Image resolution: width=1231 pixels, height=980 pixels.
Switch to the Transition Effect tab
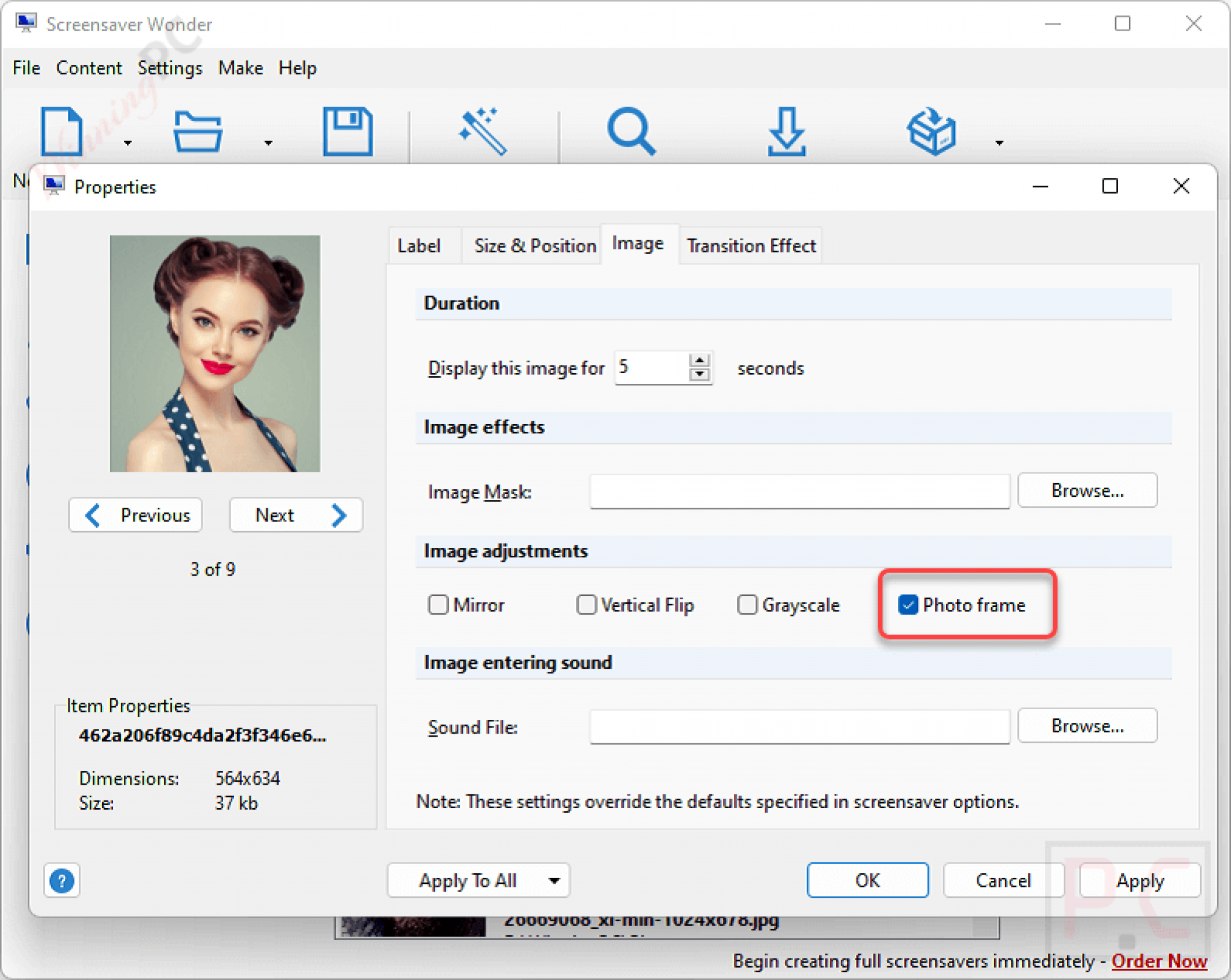point(751,246)
